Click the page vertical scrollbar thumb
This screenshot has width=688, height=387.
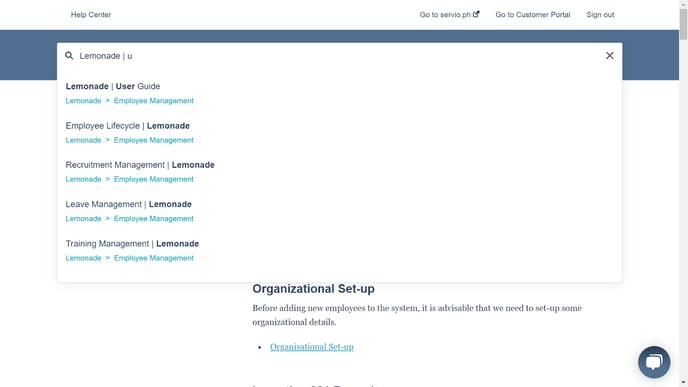point(683,24)
